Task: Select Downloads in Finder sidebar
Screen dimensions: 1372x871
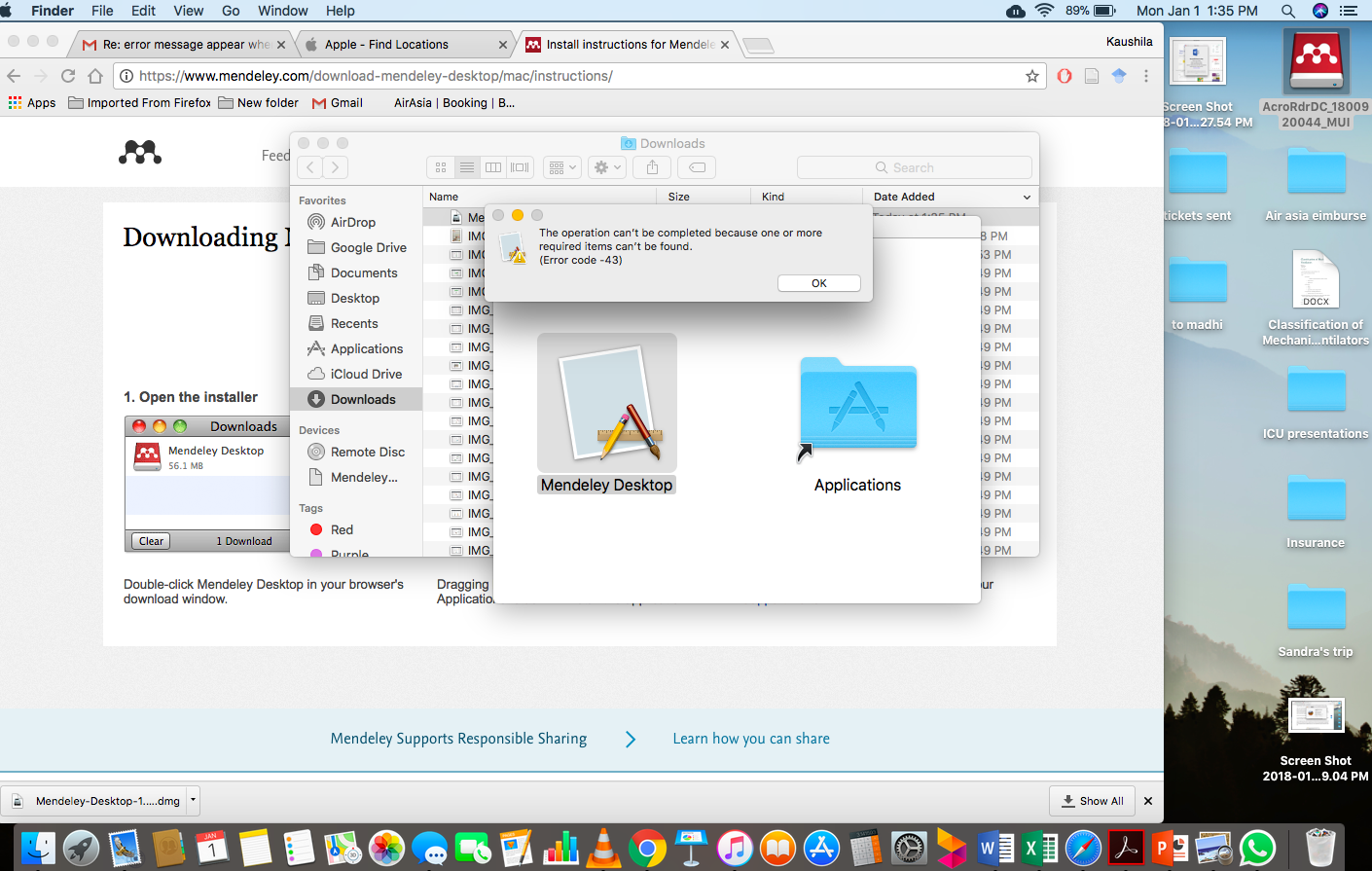Action: (x=356, y=399)
